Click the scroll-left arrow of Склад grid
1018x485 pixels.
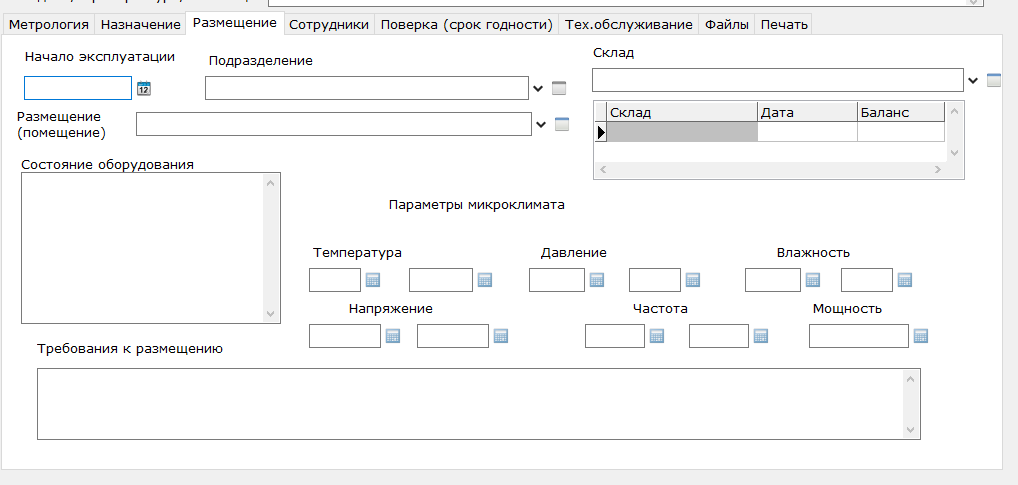click(x=602, y=169)
